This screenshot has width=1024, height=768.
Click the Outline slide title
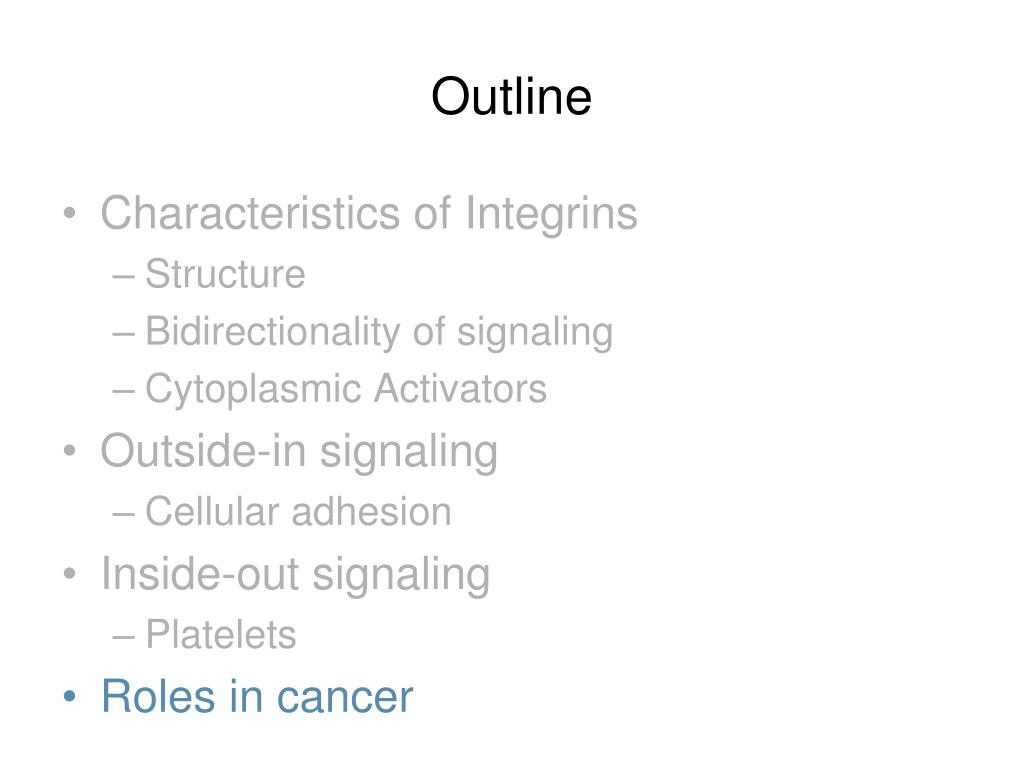tap(511, 97)
